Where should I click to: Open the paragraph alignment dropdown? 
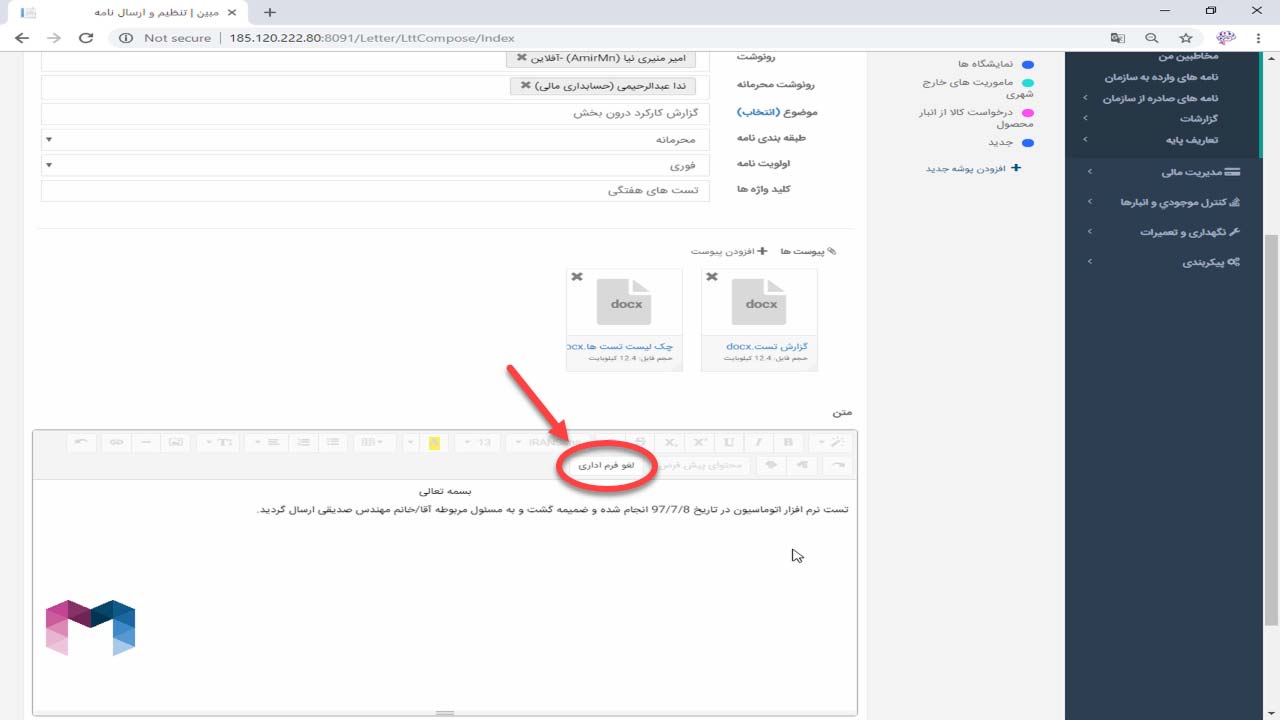click(x=267, y=442)
